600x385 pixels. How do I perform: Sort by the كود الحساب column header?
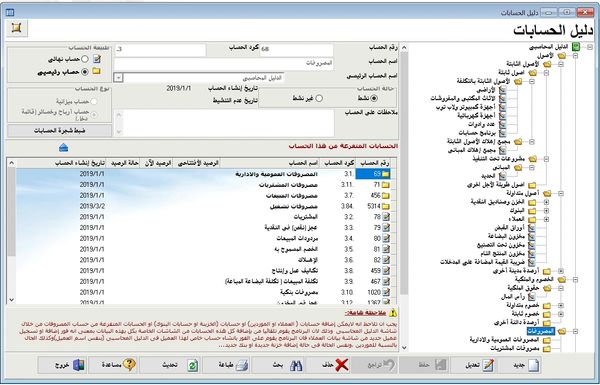338,163
